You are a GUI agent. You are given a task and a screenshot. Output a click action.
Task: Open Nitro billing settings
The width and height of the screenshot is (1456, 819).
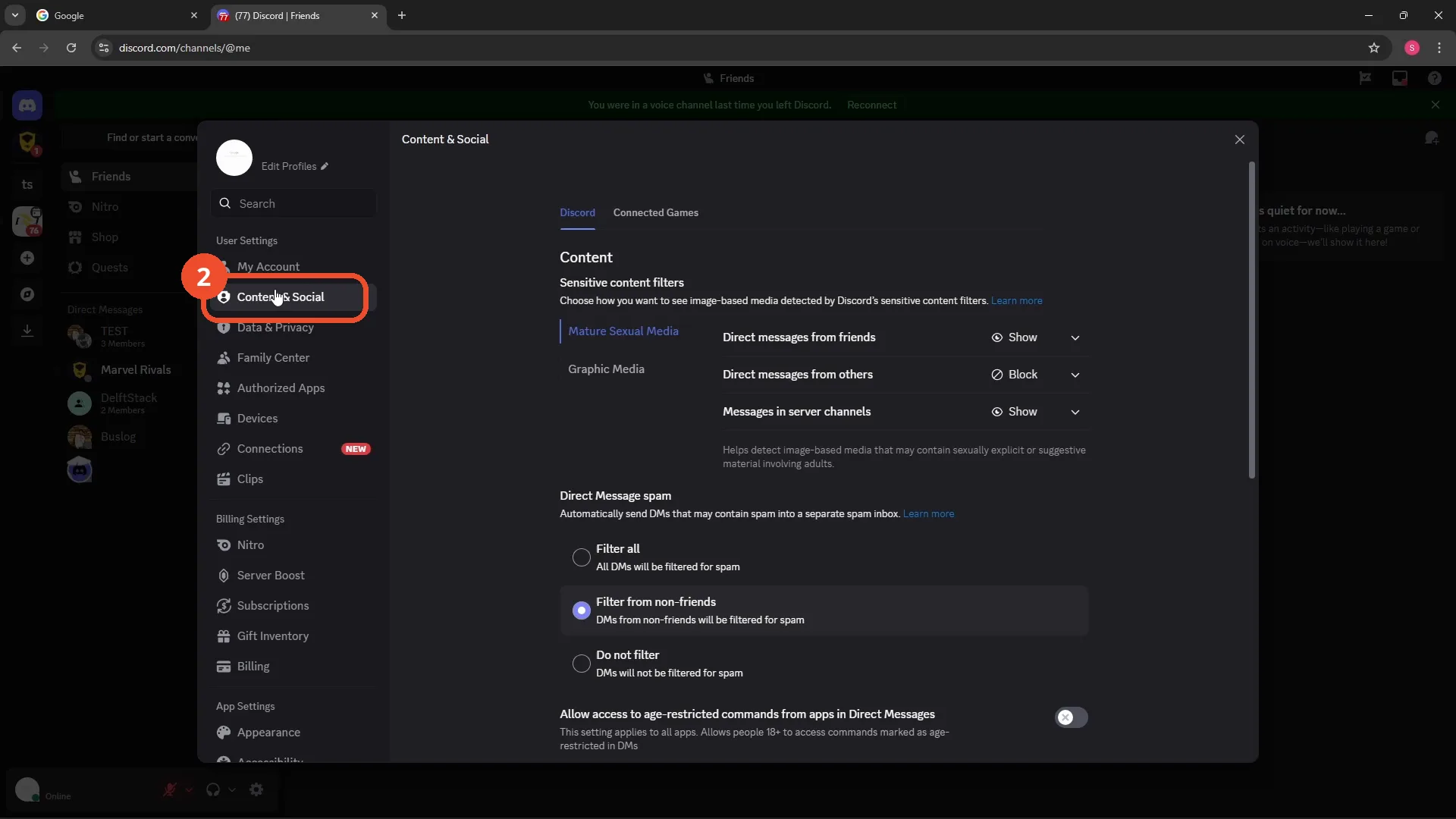coord(292,545)
